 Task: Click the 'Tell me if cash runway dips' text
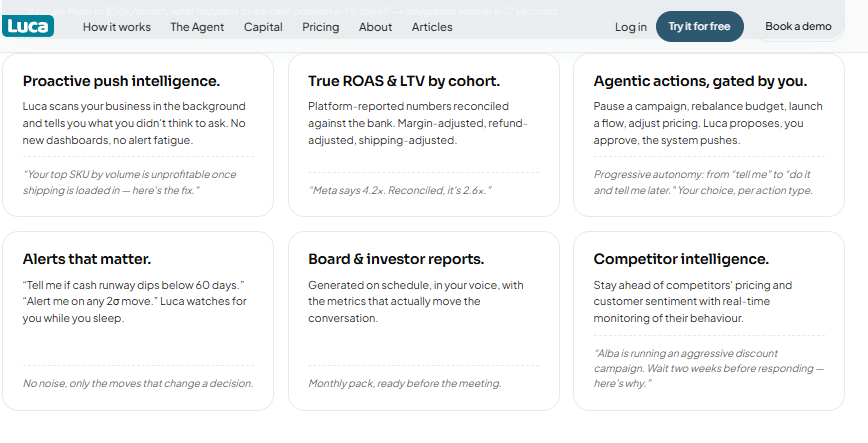(135, 302)
